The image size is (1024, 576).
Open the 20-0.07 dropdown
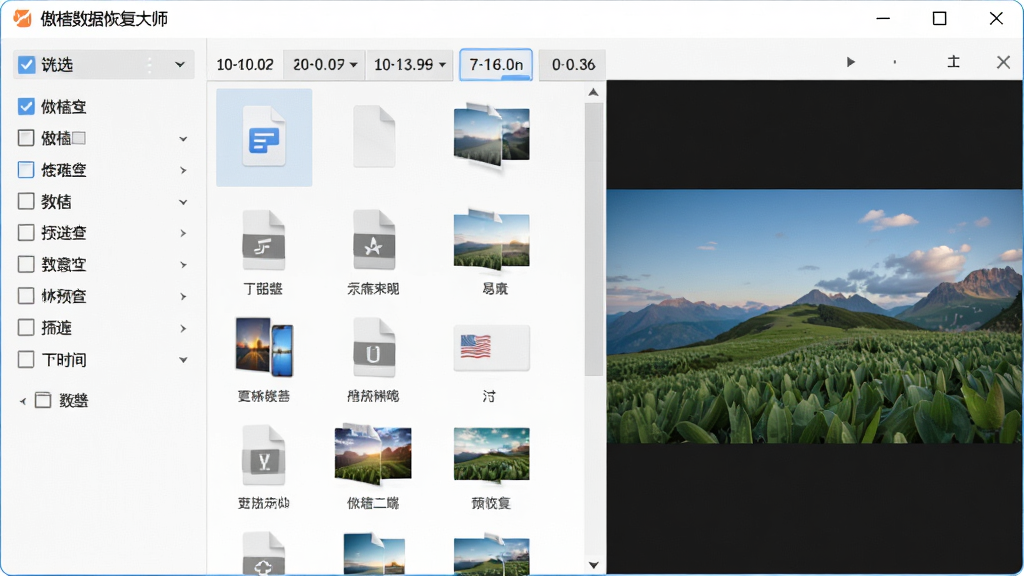[x=325, y=65]
